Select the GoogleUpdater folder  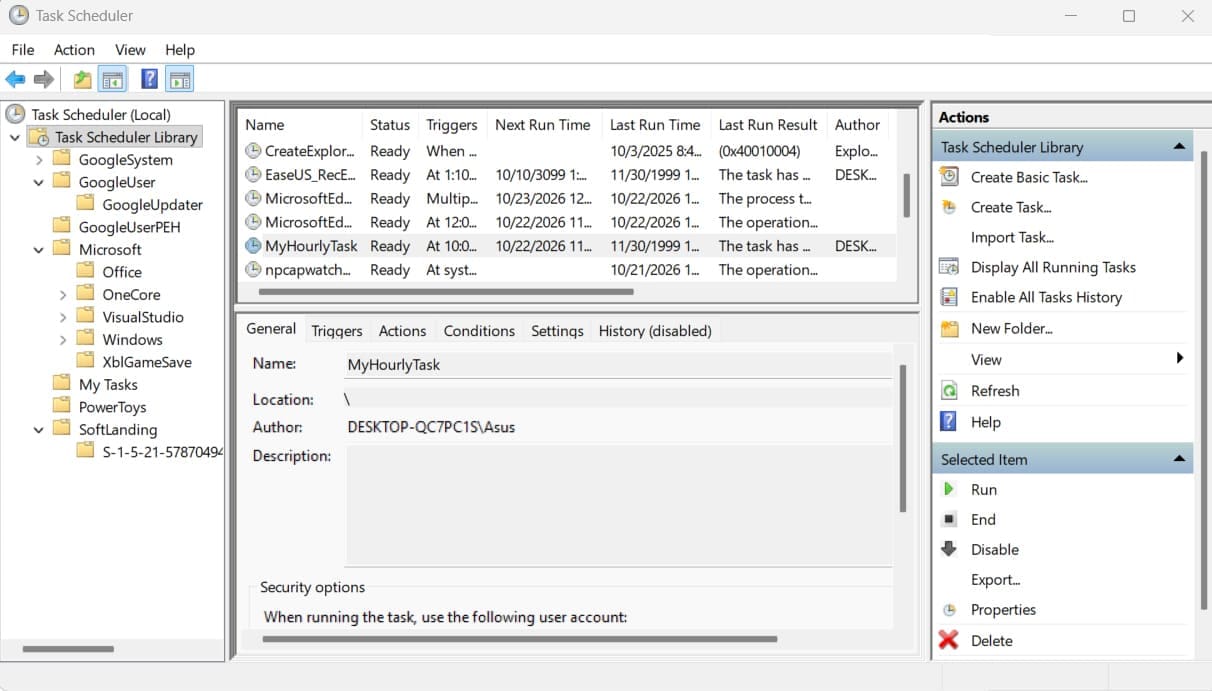[152, 204]
